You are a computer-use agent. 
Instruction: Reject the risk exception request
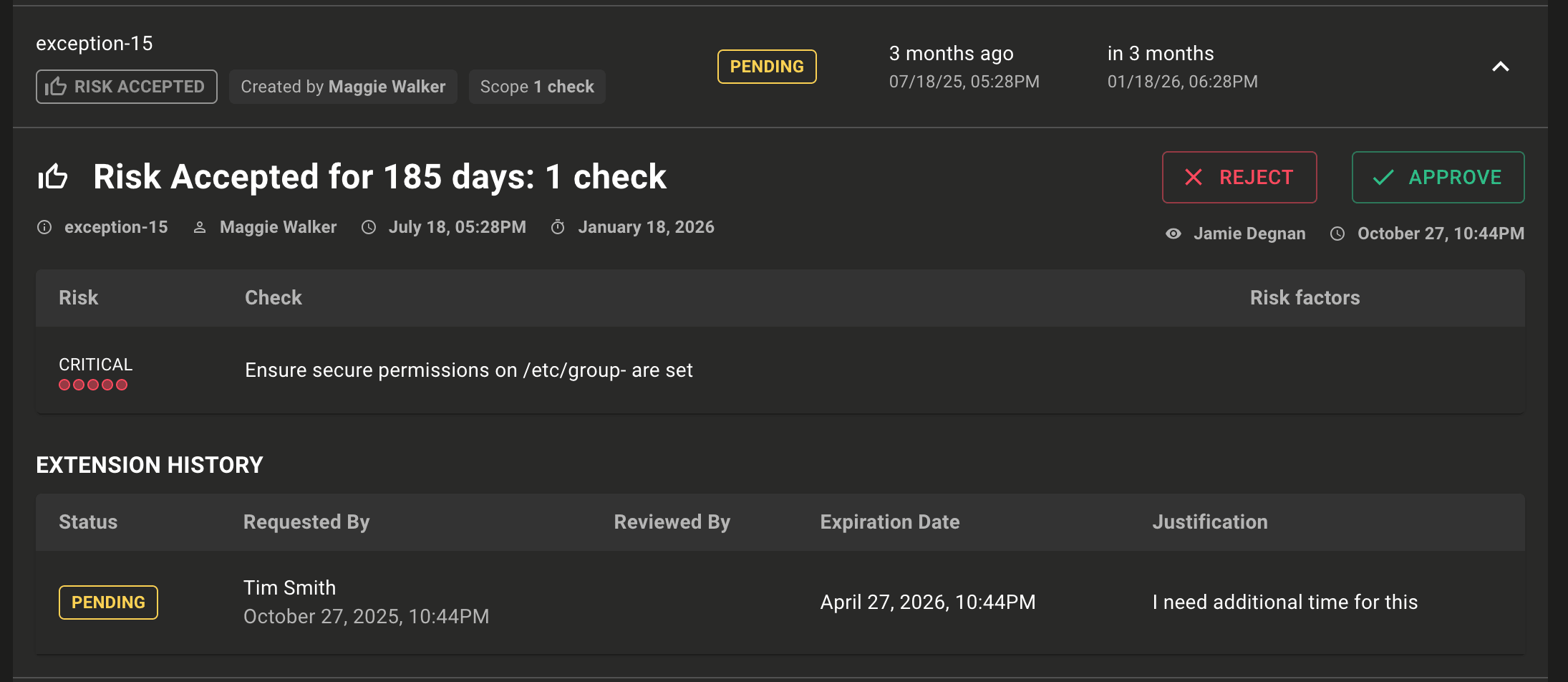point(1239,177)
